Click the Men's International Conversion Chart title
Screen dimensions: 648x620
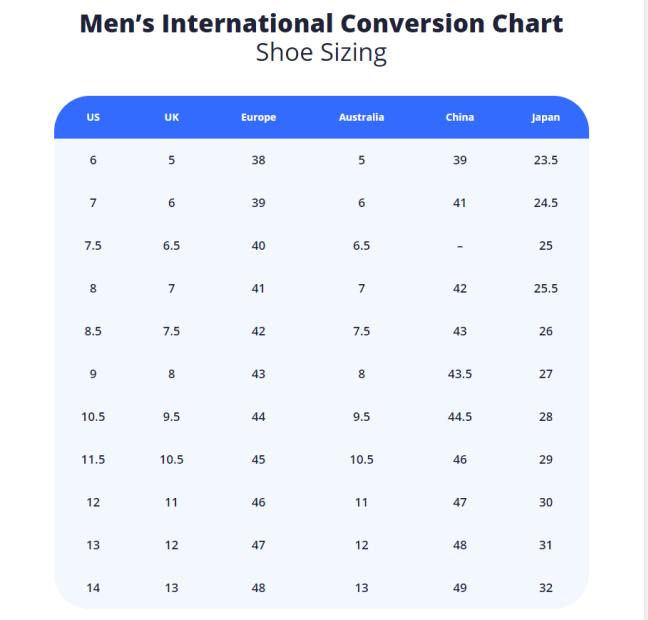click(321, 23)
